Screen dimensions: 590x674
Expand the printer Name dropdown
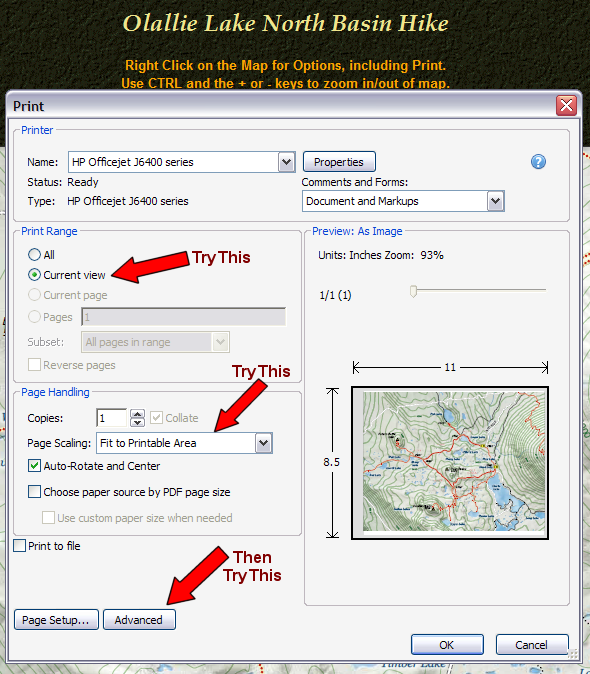point(286,162)
